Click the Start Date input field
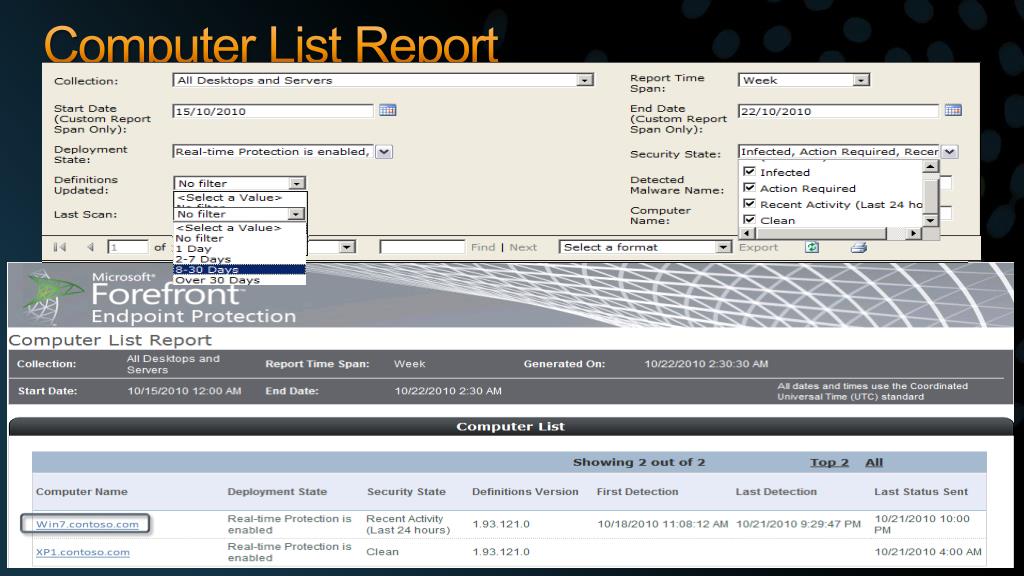Image resolution: width=1024 pixels, height=576 pixels. point(273,111)
